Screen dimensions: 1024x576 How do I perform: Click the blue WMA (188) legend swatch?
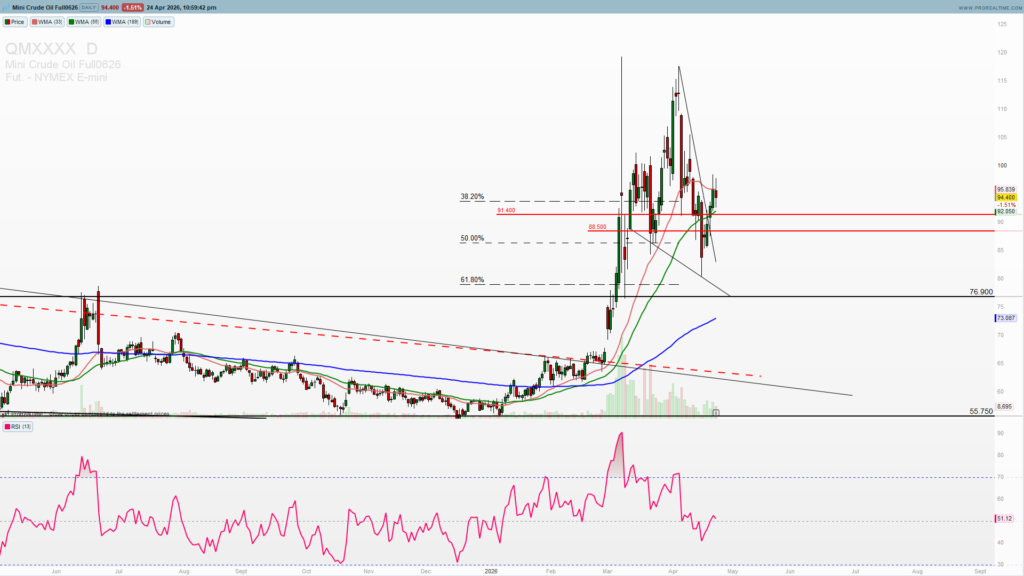(x=109, y=21)
